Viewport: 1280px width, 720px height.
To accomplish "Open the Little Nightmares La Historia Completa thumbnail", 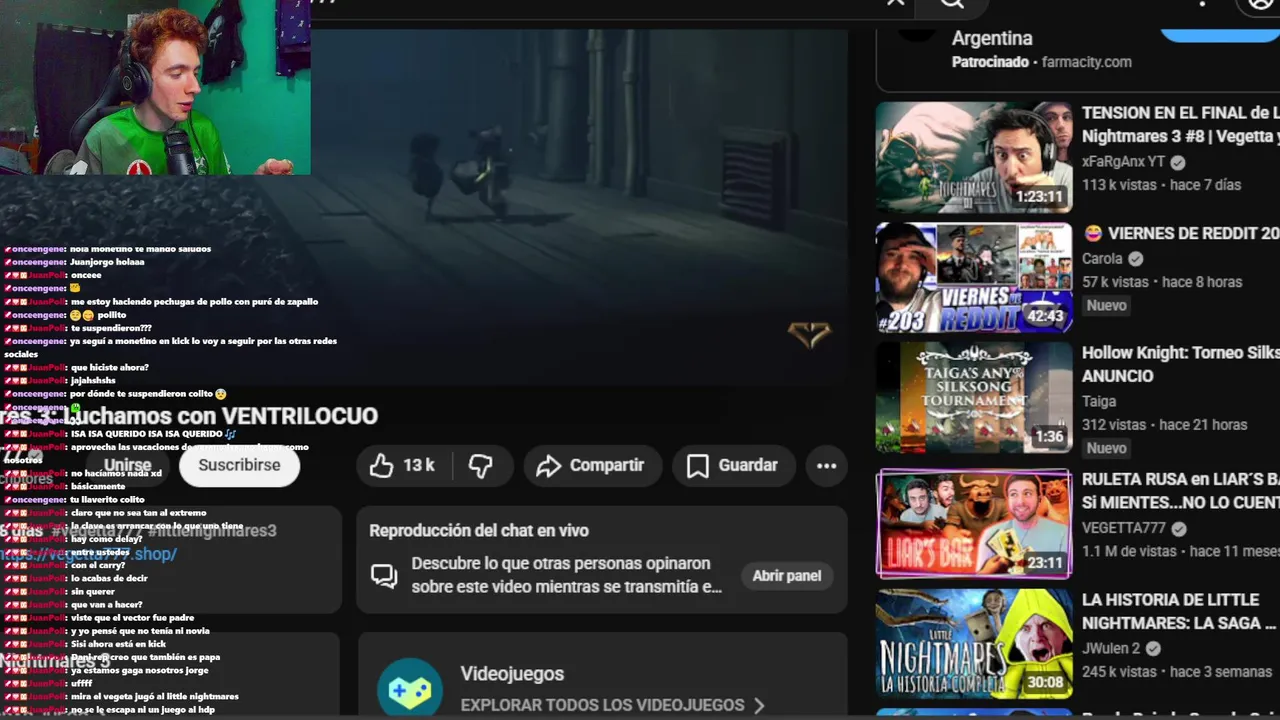I will click(x=974, y=644).
